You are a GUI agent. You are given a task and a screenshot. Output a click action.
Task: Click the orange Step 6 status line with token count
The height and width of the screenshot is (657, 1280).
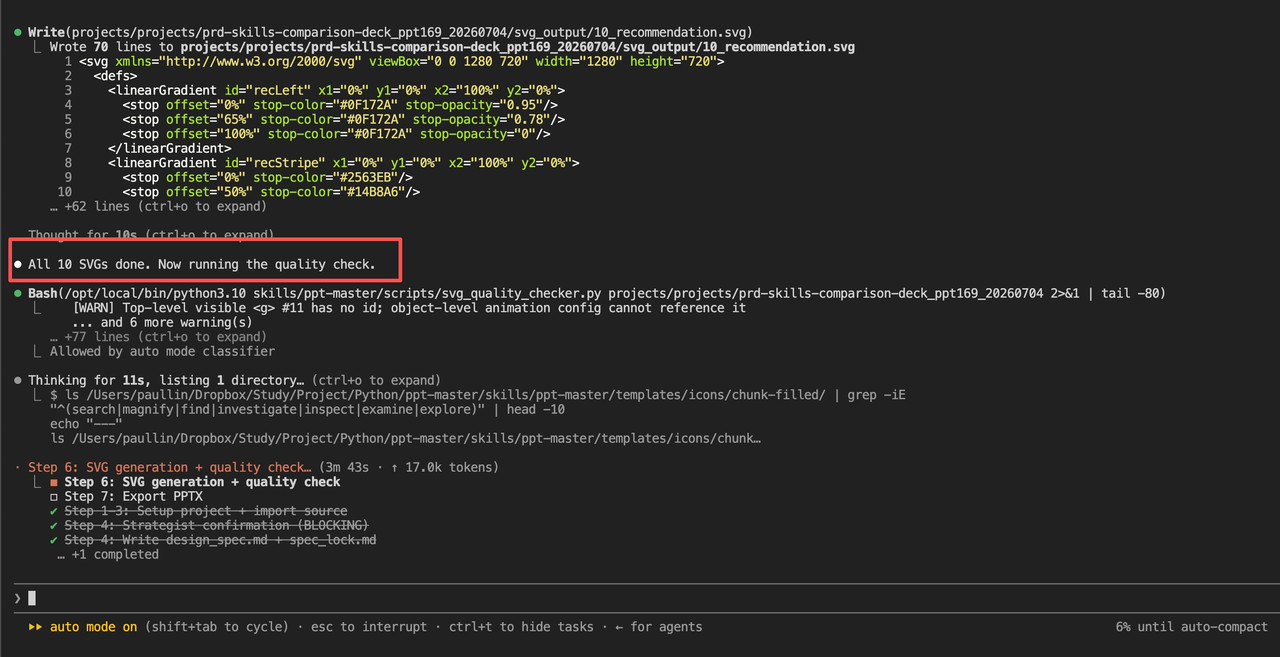point(263,467)
